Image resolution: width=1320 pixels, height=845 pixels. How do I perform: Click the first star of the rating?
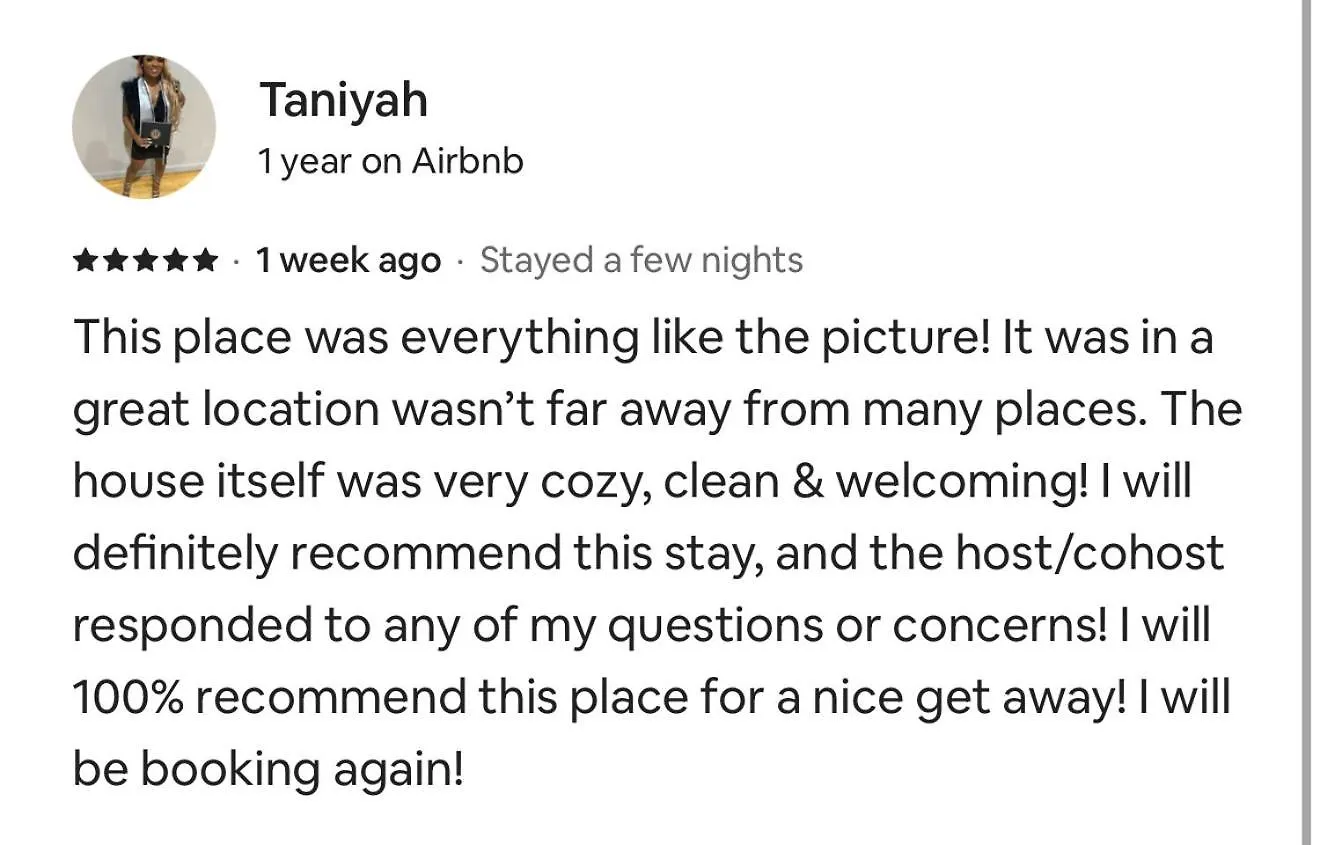point(86,261)
